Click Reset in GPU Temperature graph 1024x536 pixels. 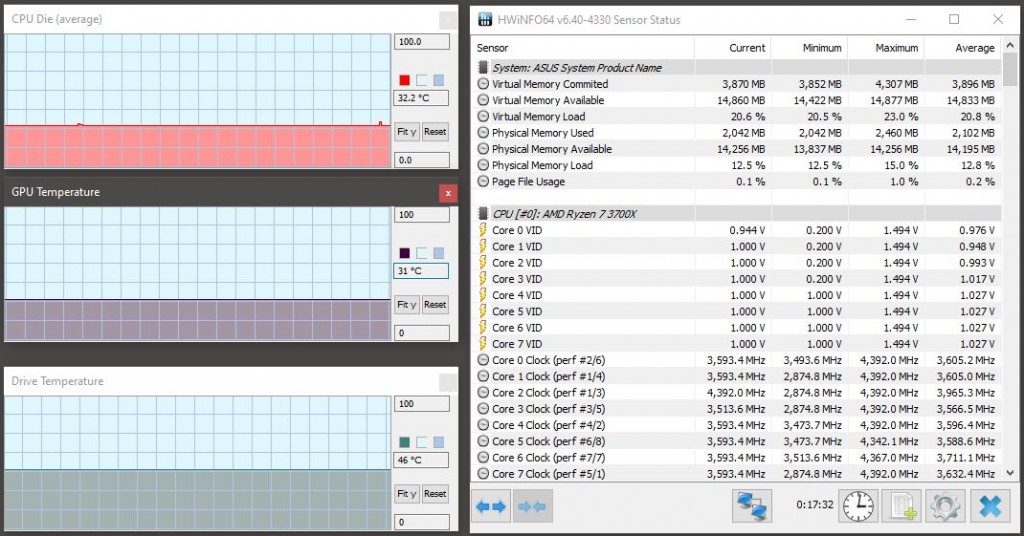435,305
